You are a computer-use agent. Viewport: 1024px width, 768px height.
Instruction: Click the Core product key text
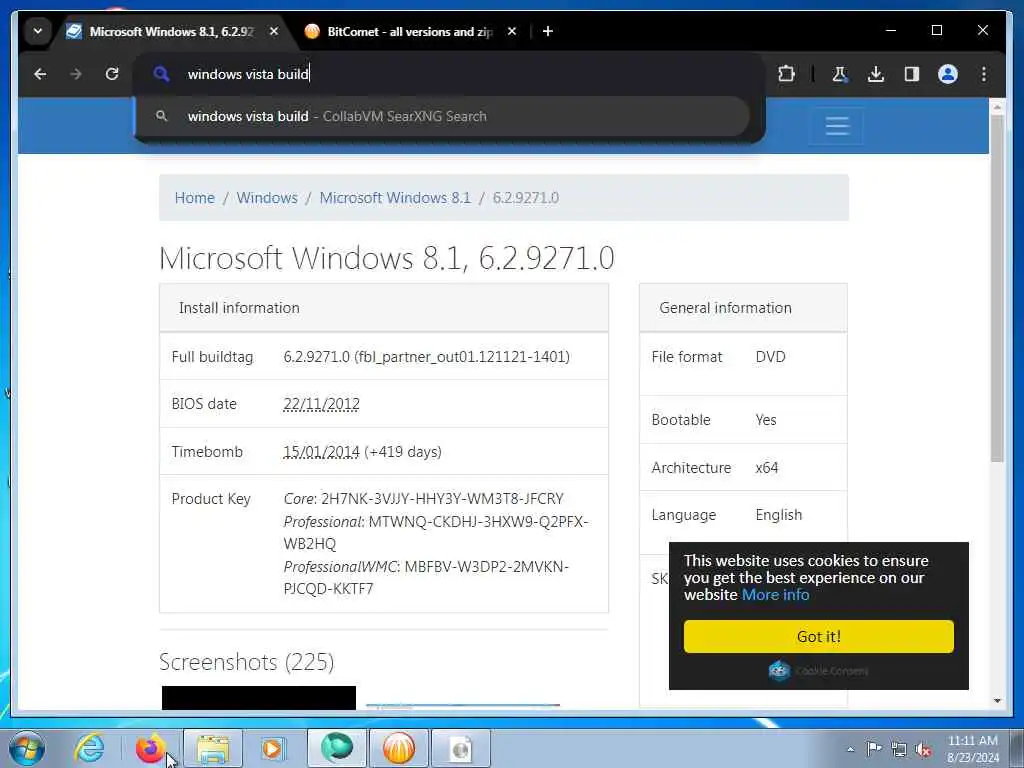pyautogui.click(x=423, y=498)
